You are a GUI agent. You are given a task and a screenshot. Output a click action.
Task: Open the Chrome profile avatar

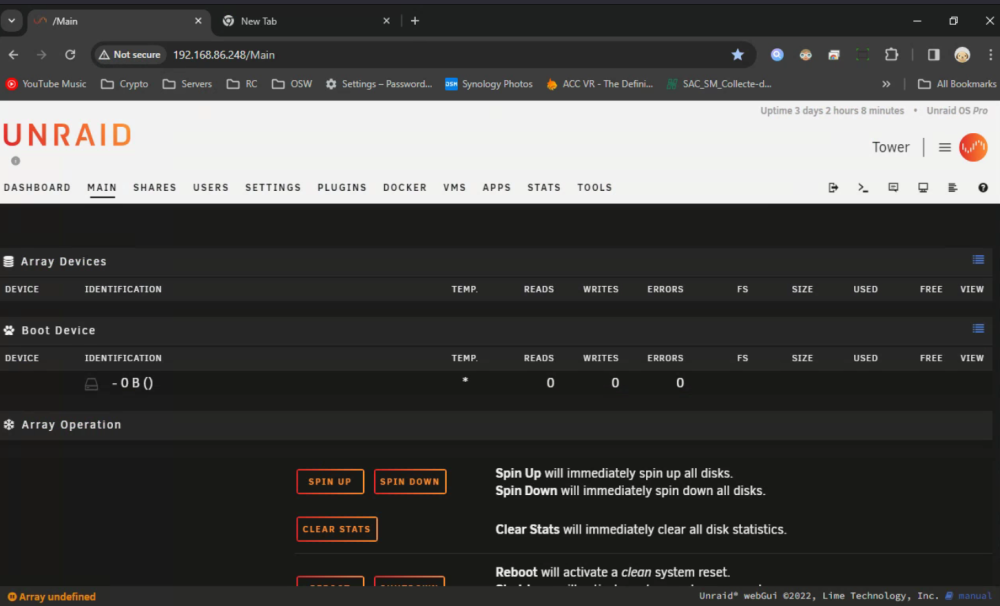point(962,55)
